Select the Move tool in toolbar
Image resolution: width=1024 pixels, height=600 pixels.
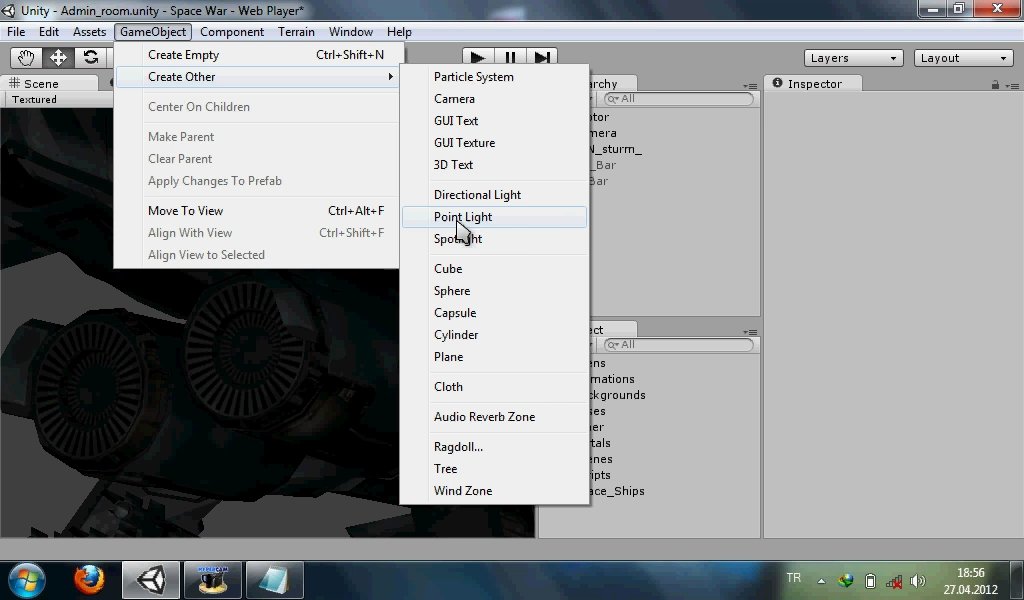pos(58,57)
